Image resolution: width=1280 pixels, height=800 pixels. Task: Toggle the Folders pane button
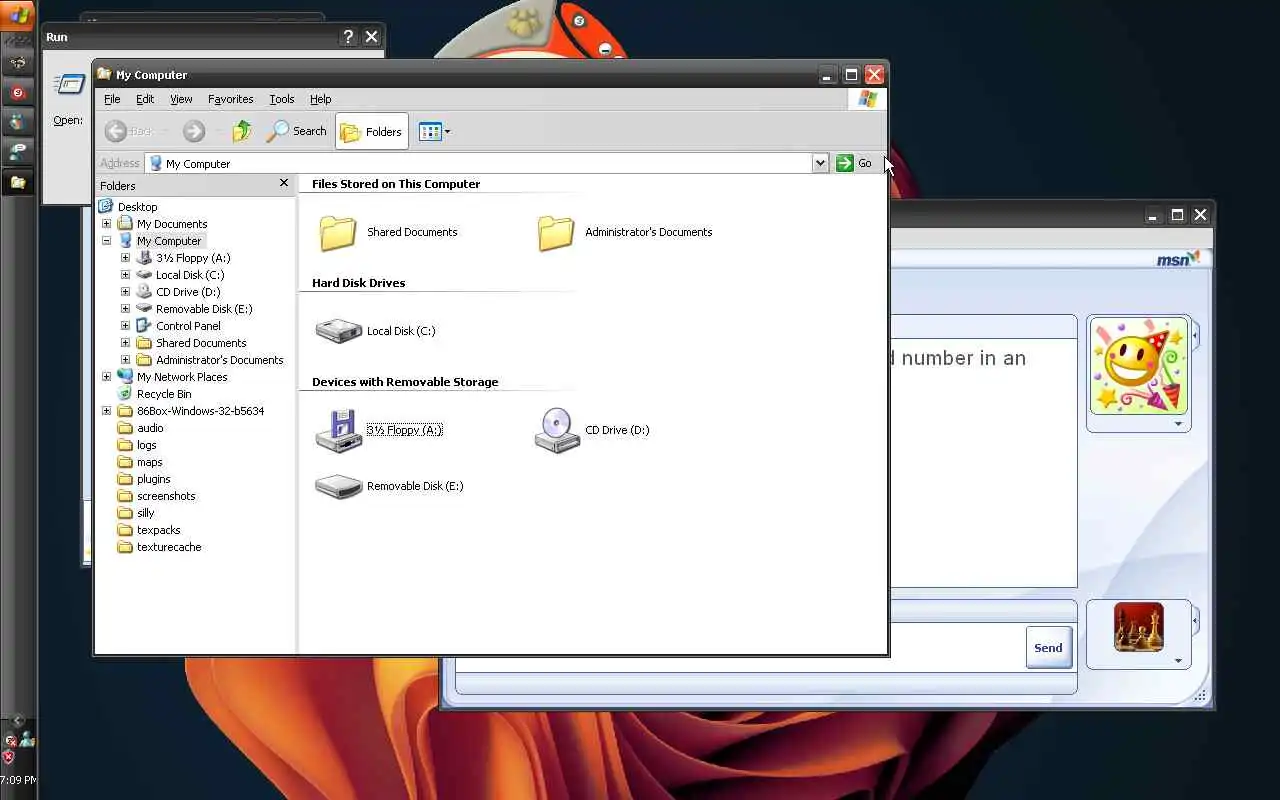(371, 131)
